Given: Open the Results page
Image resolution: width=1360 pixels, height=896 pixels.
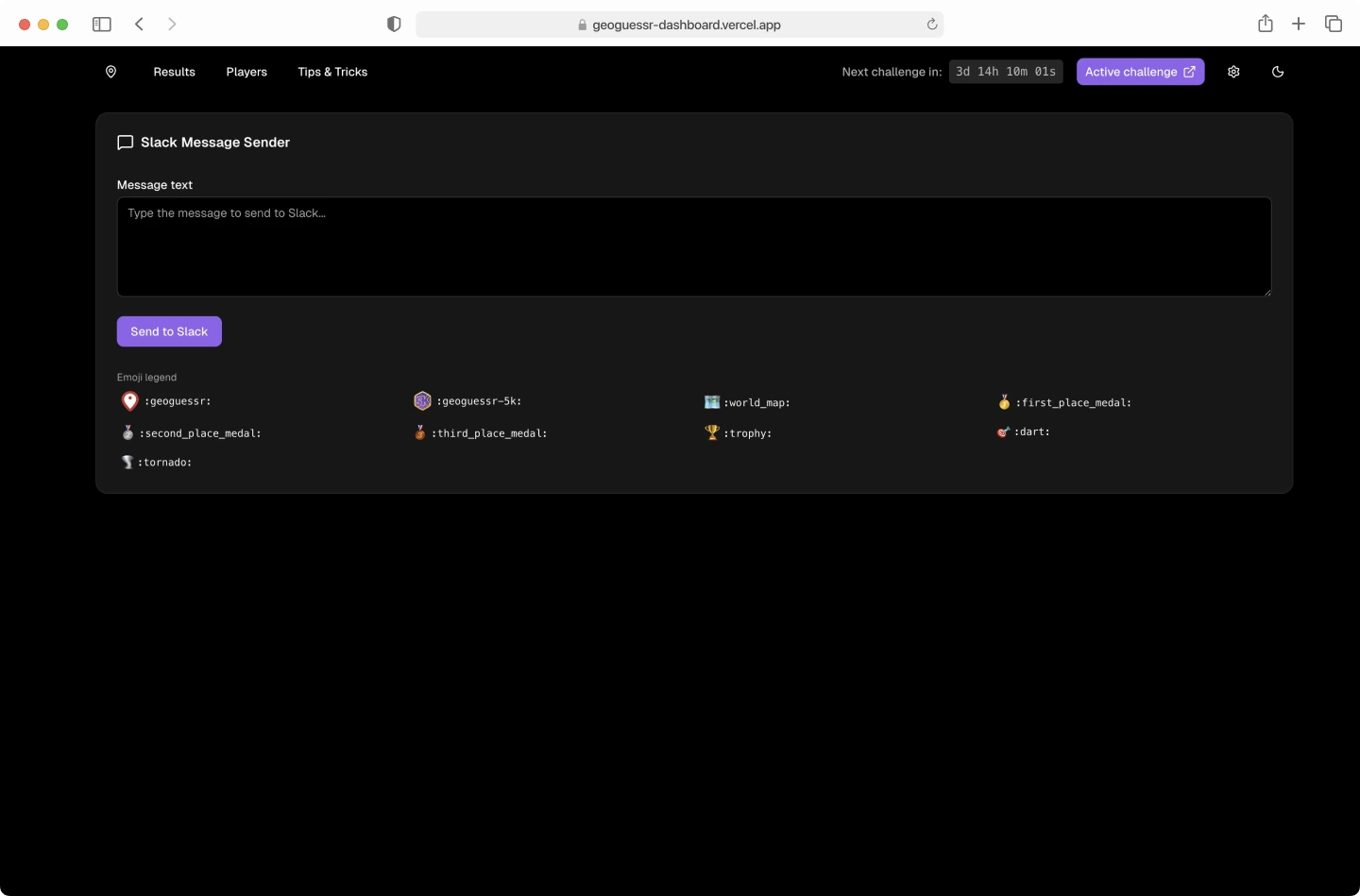Looking at the screenshot, I should tap(174, 72).
